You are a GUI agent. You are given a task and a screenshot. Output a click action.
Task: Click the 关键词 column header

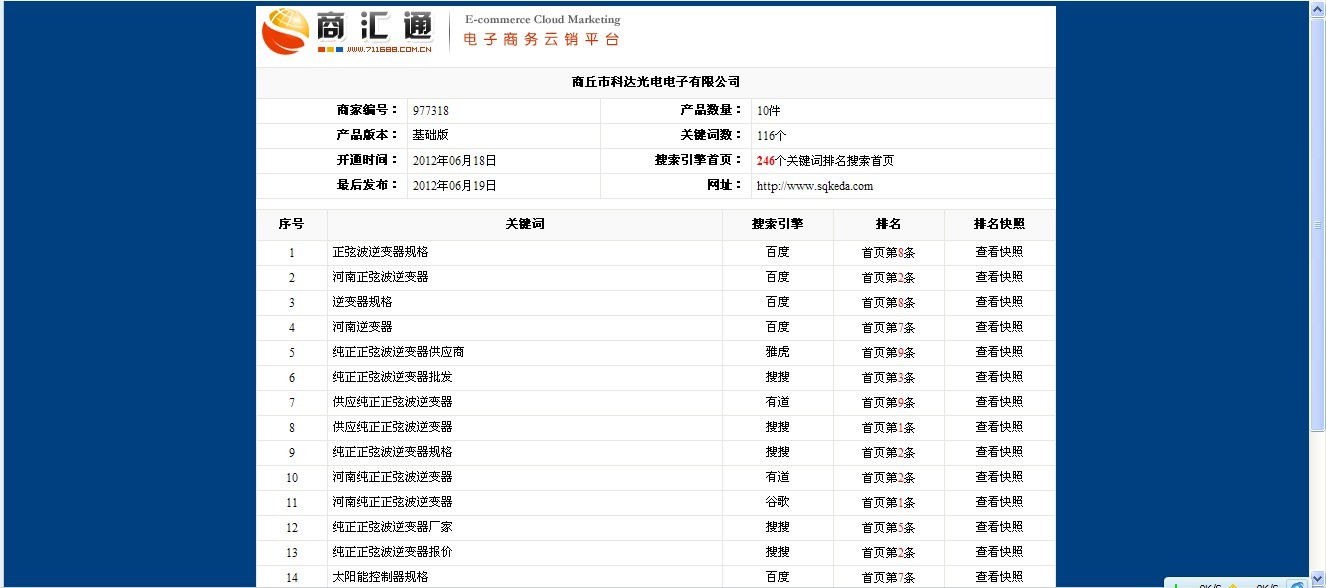click(x=525, y=224)
